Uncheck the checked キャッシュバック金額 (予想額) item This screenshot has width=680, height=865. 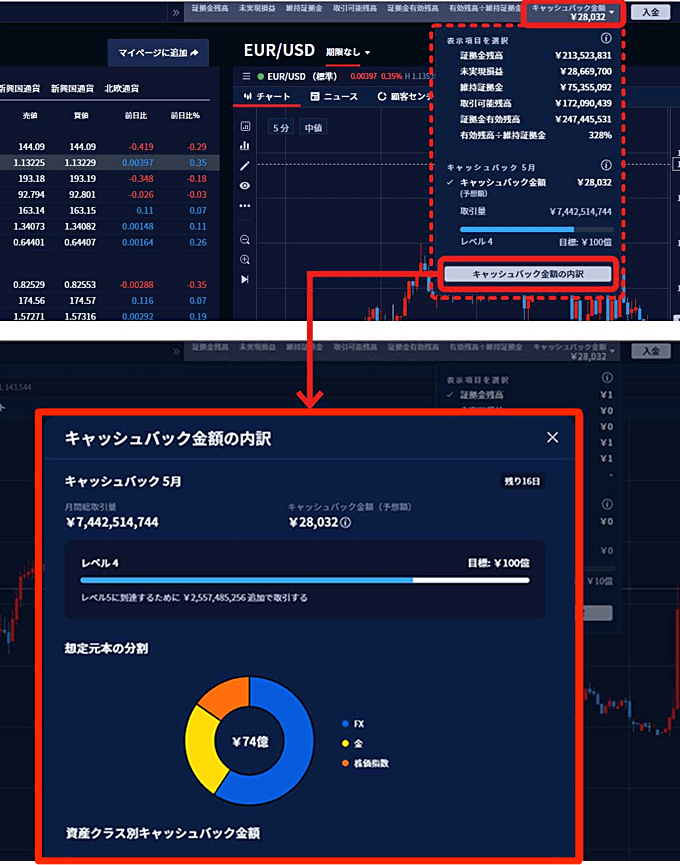pos(529,187)
